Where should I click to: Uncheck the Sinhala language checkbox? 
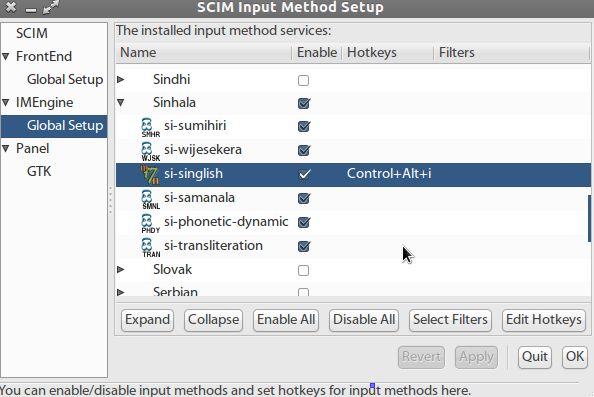coord(304,103)
